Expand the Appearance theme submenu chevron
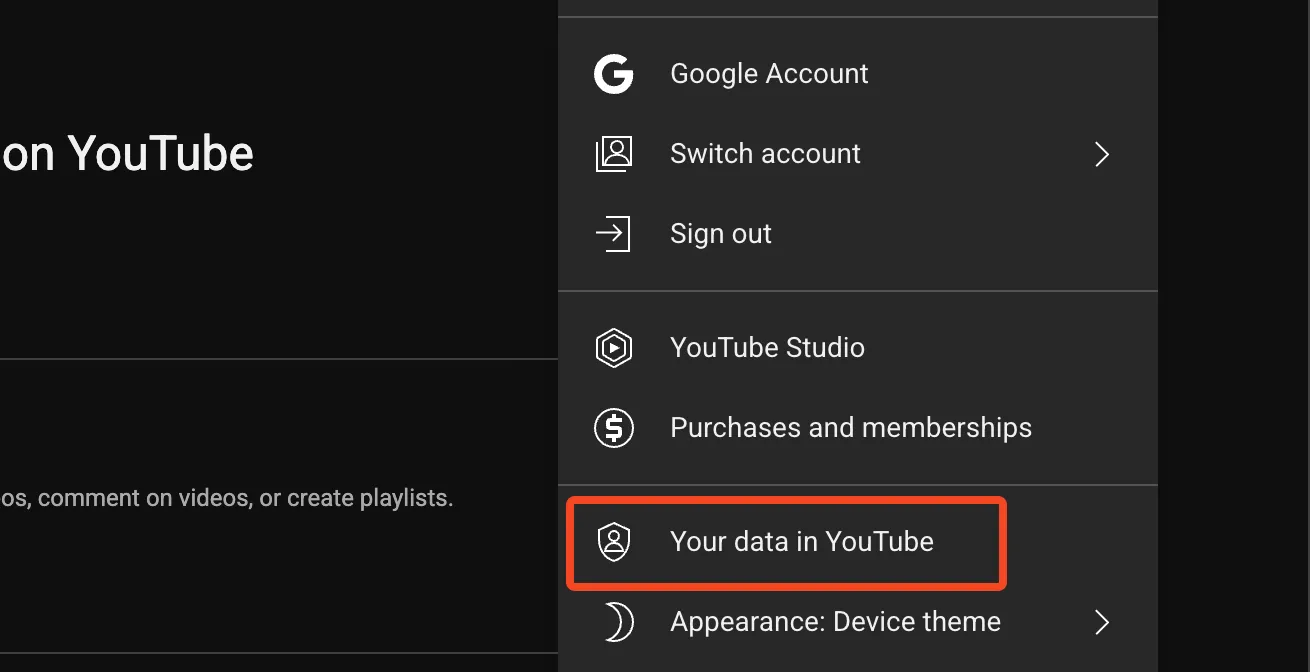Image resolution: width=1310 pixels, height=672 pixels. pos(1101,622)
